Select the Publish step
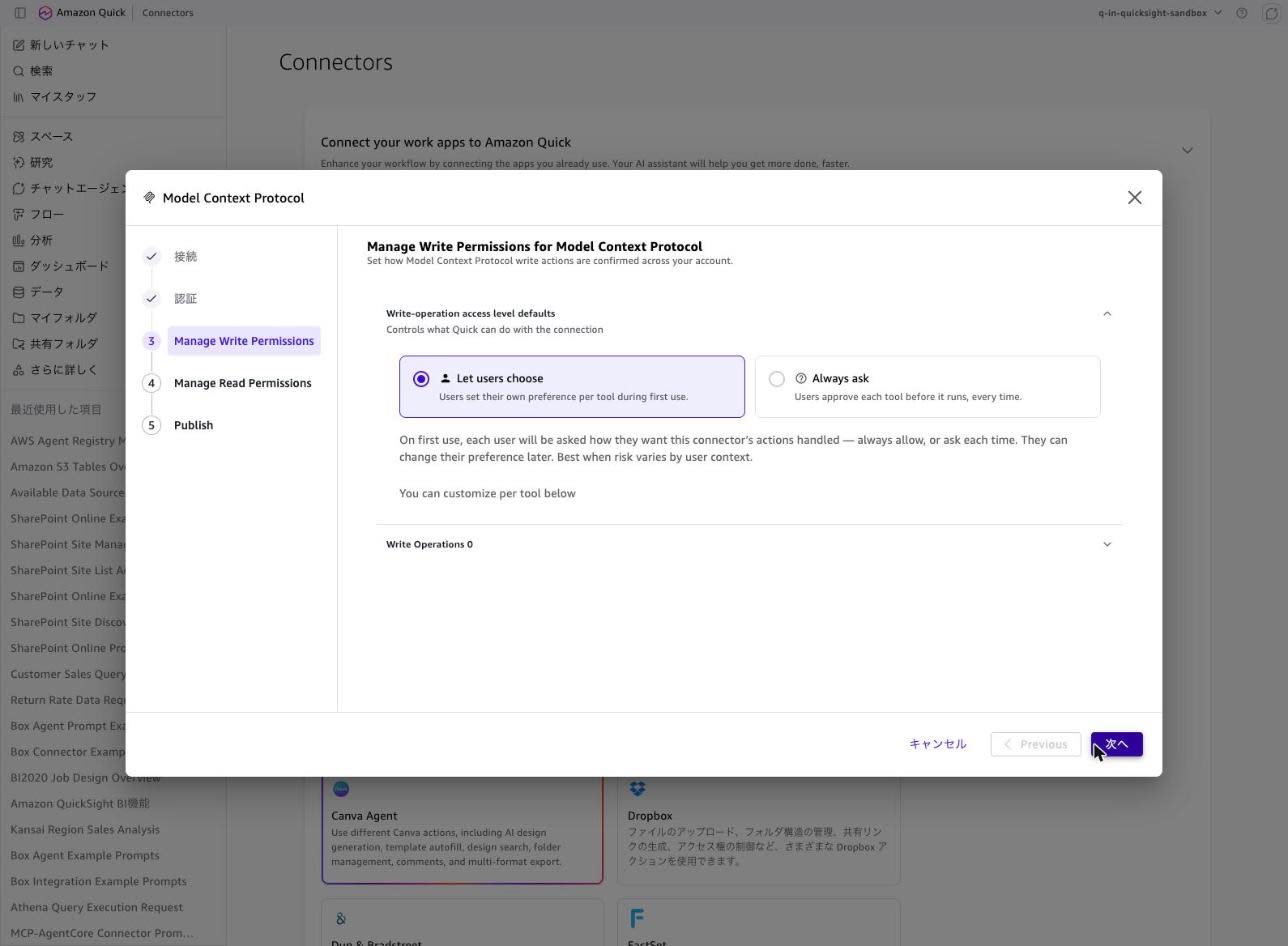 click(x=193, y=425)
